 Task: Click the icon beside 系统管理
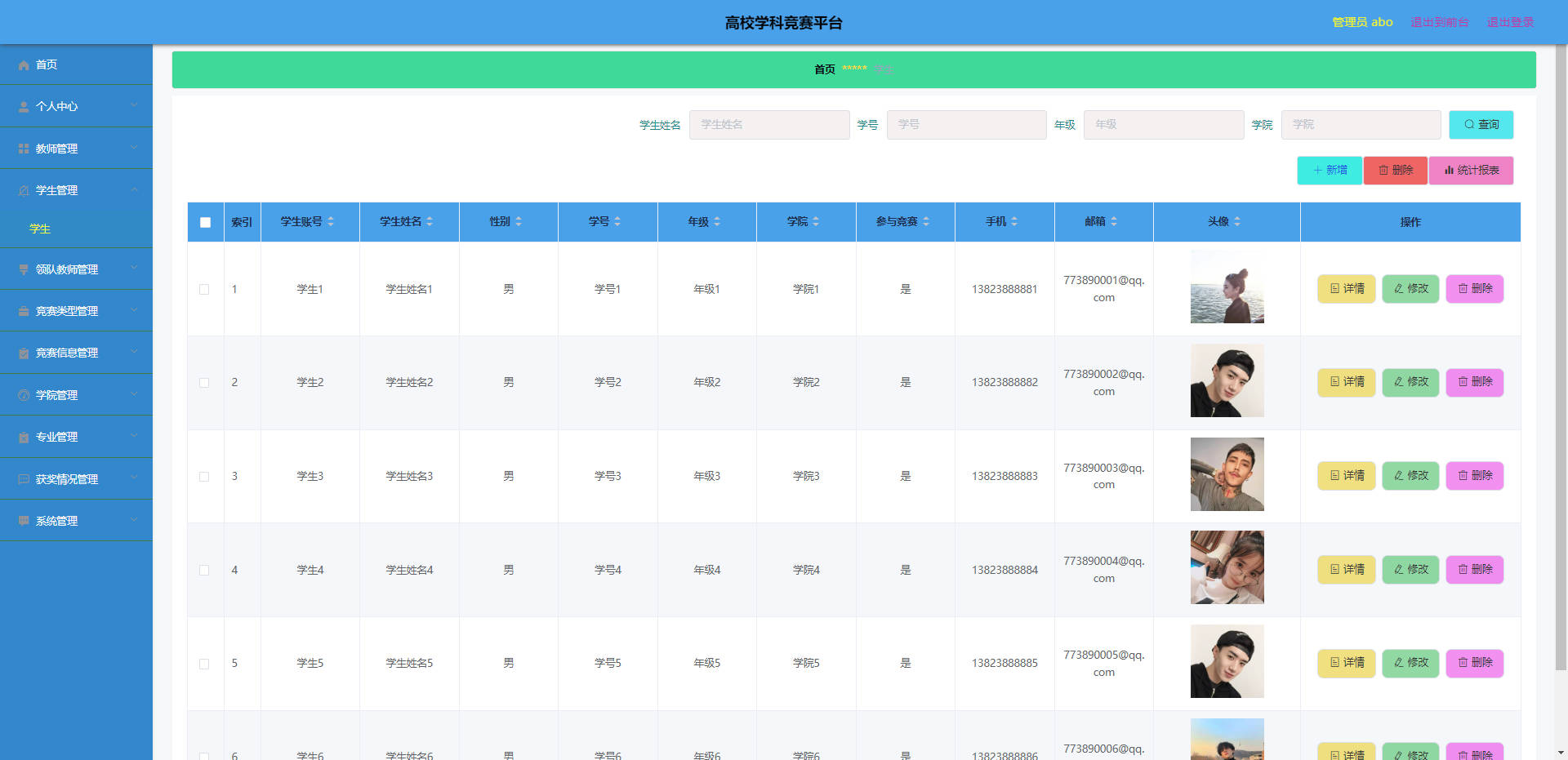(x=24, y=521)
